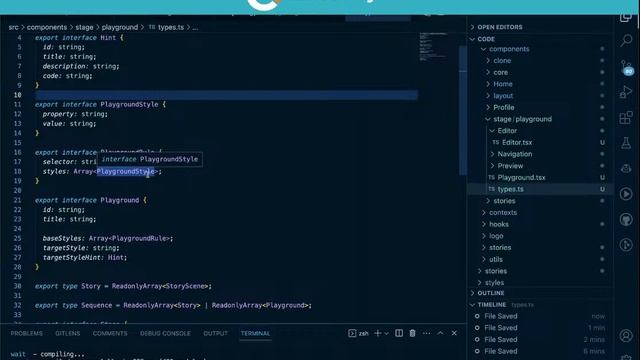Open Editor.tsx in the explorer
640x360 pixels.
(x=517, y=142)
